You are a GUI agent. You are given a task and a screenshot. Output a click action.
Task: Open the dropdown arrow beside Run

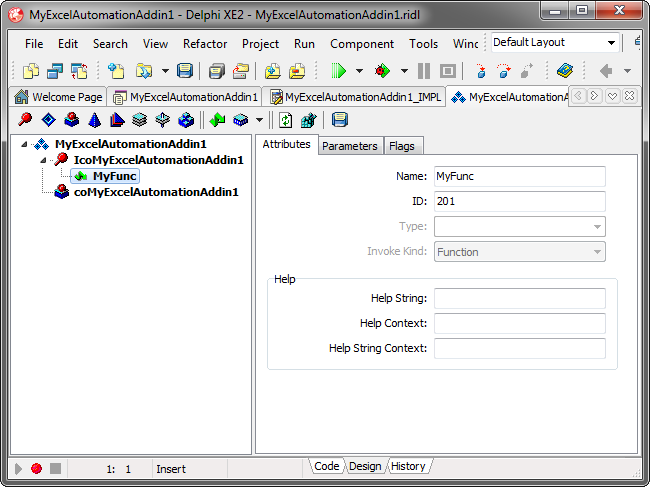[359, 71]
